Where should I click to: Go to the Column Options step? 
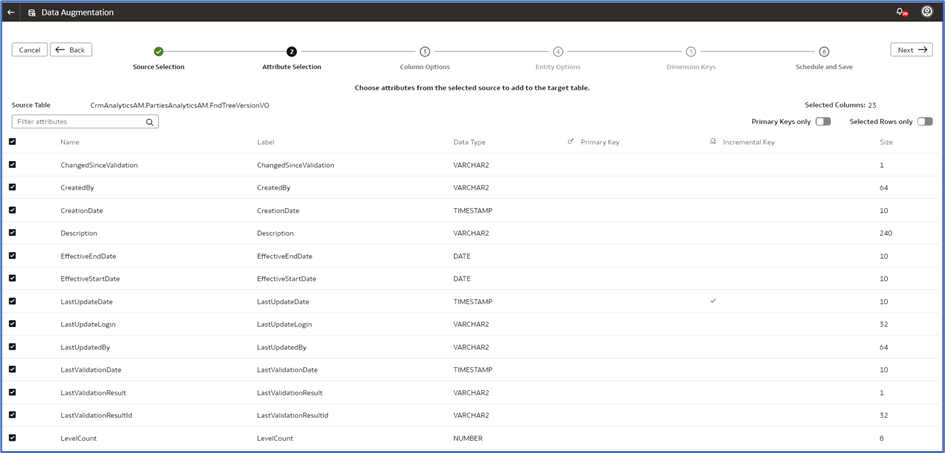click(x=424, y=51)
